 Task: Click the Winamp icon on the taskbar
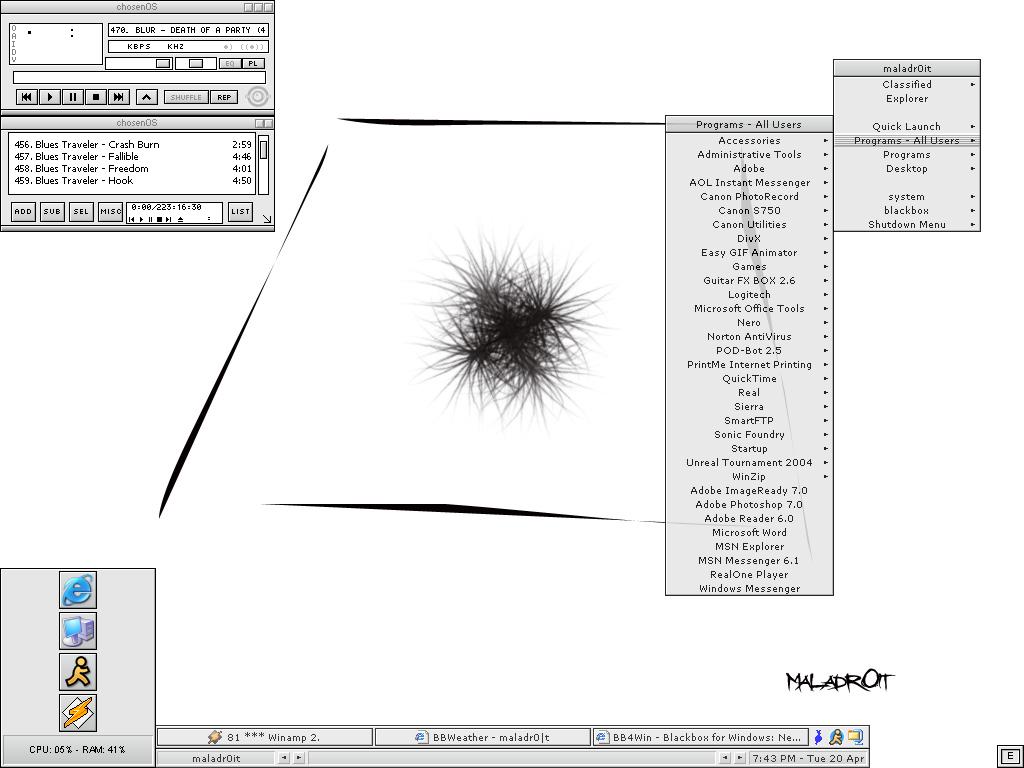[215, 737]
